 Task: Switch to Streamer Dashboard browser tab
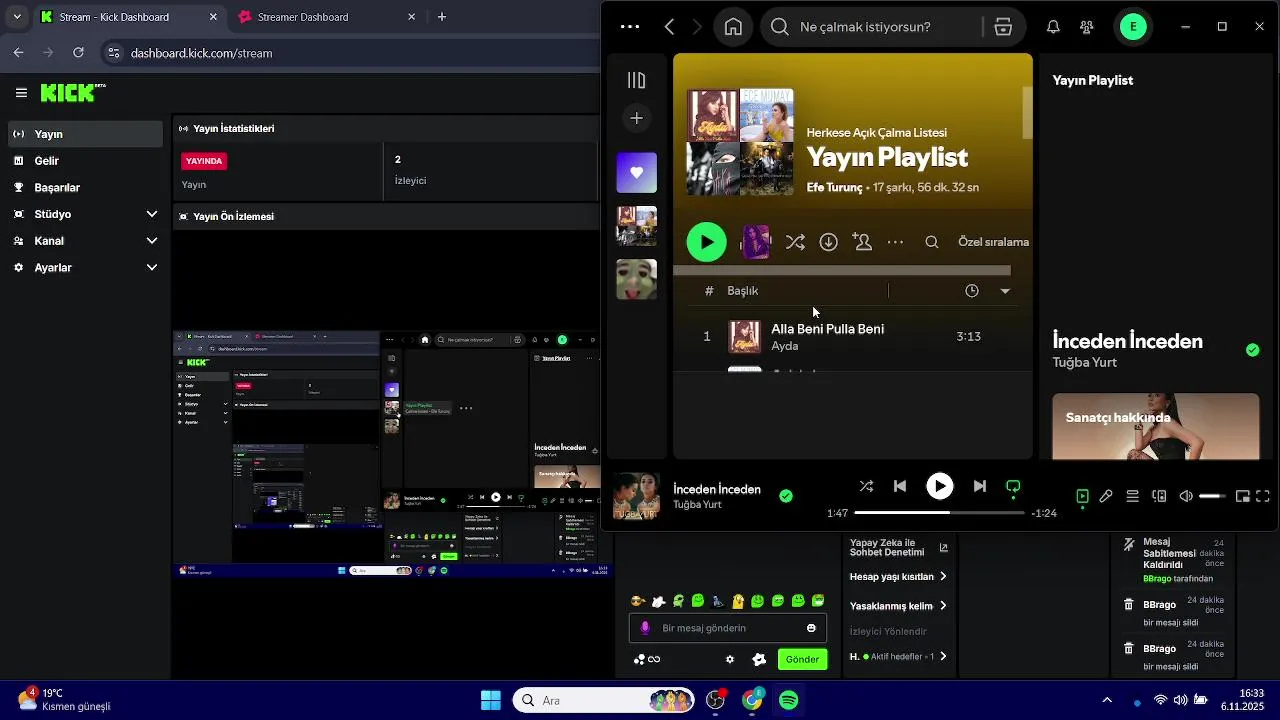point(327,17)
